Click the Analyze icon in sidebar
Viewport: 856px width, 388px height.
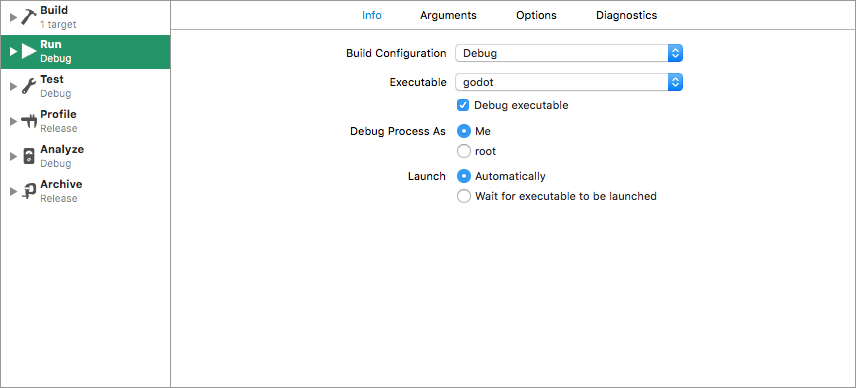click(29, 157)
